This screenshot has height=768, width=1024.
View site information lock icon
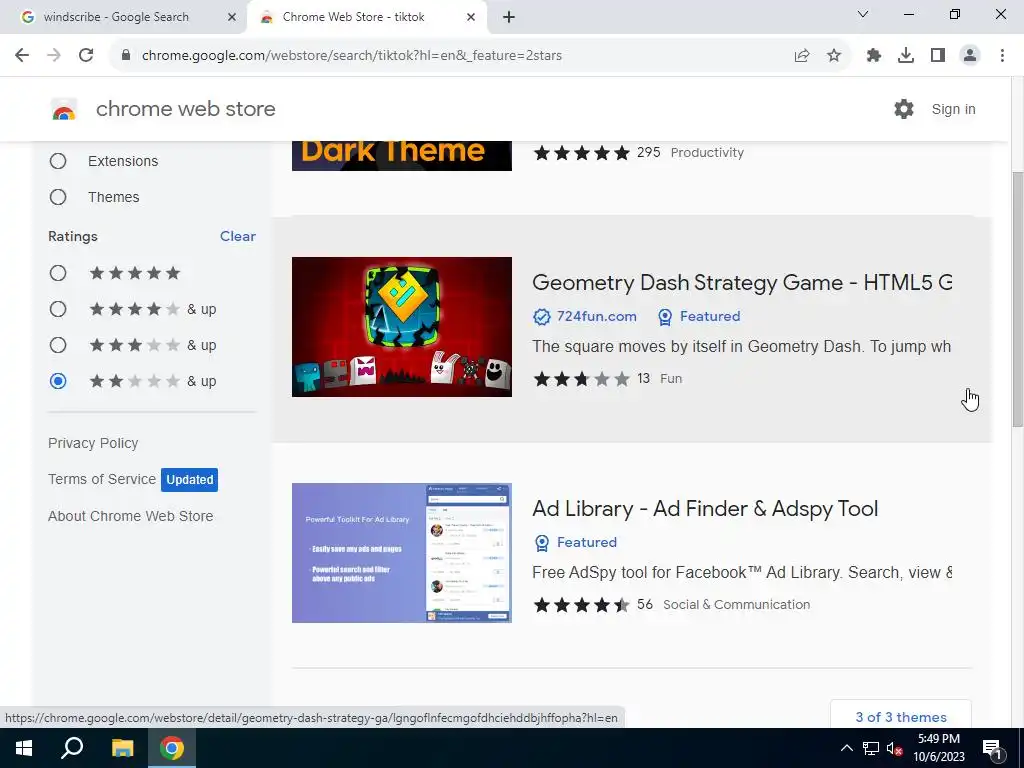point(126,56)
